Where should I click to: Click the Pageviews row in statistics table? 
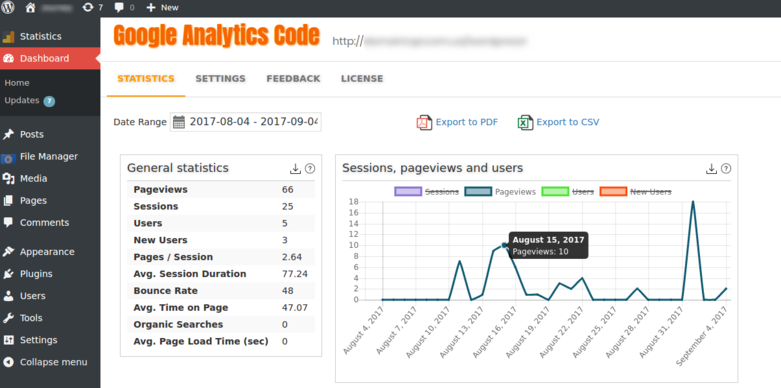(x=221, y=189)
